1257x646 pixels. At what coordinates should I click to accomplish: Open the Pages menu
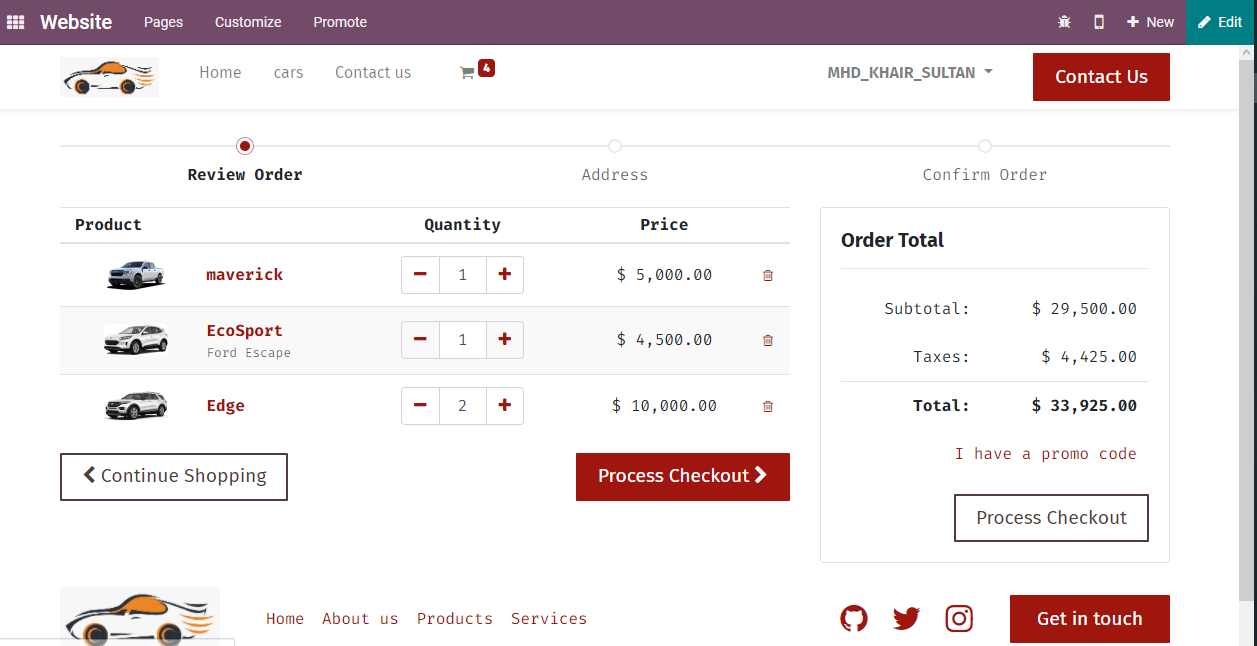[163, 22]
